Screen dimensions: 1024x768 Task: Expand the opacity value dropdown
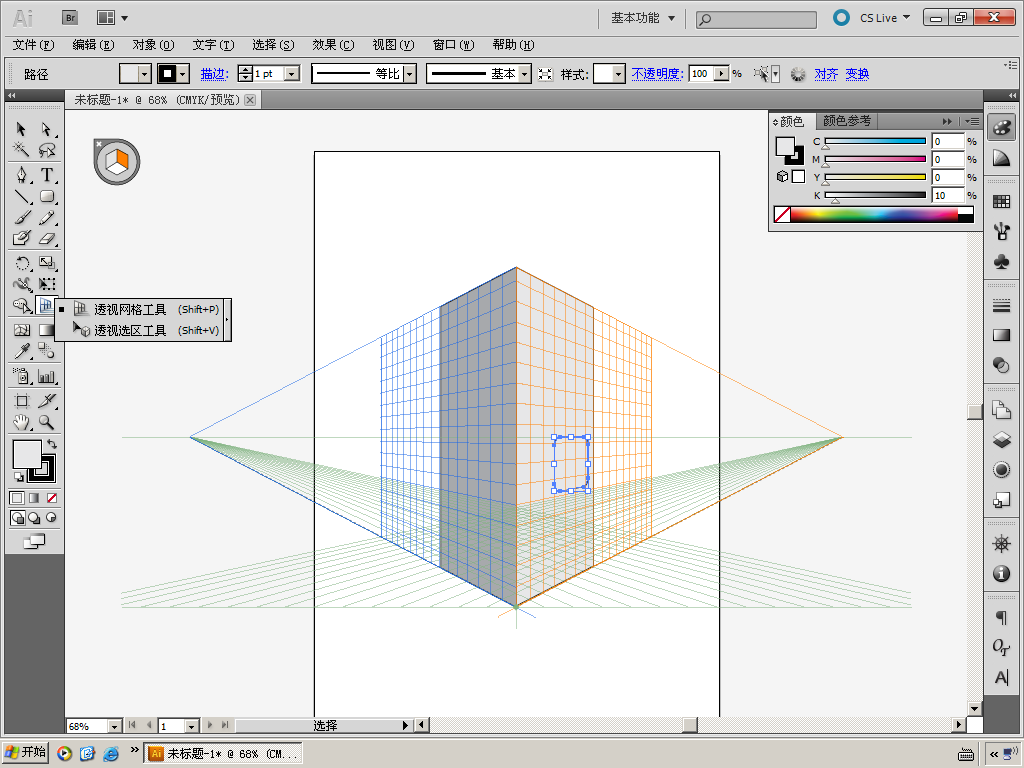click(720, 74)
